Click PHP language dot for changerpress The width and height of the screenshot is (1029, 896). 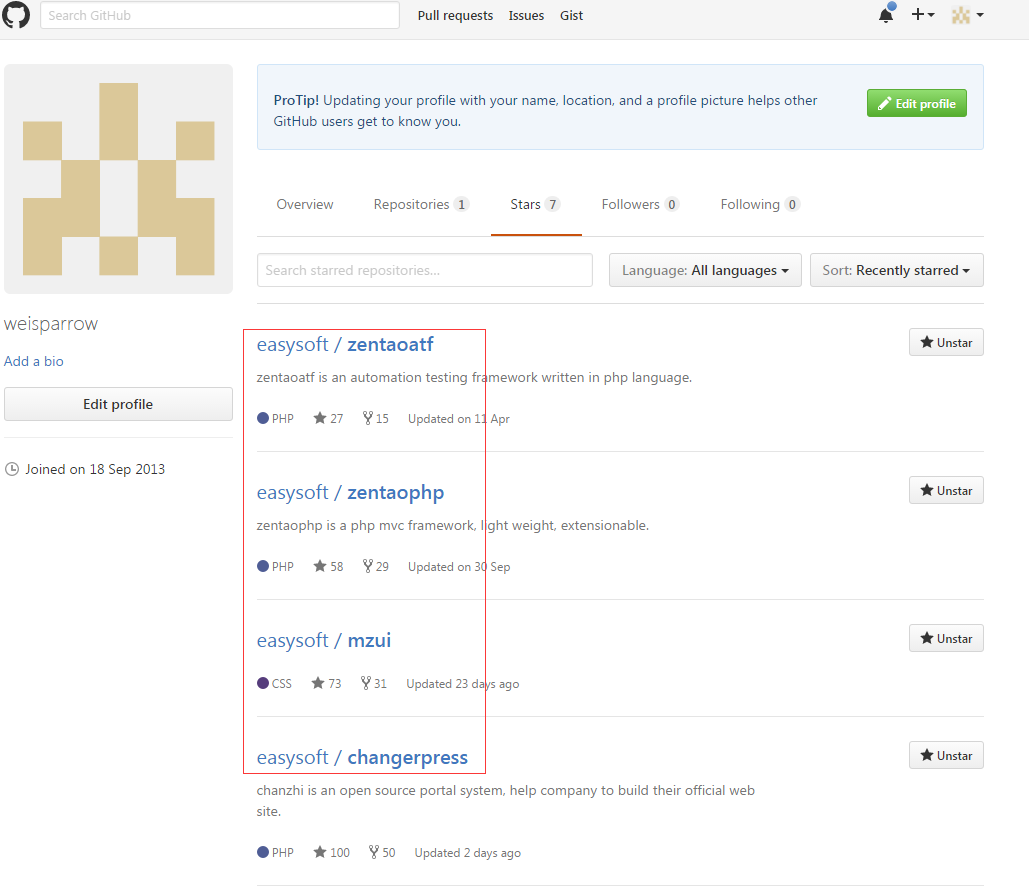pyautogui.click(x=263, y=852)
